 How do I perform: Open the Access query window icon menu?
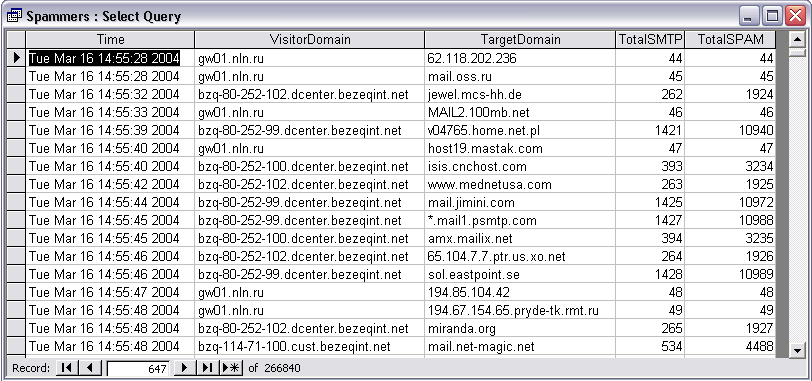coord(14,16)
